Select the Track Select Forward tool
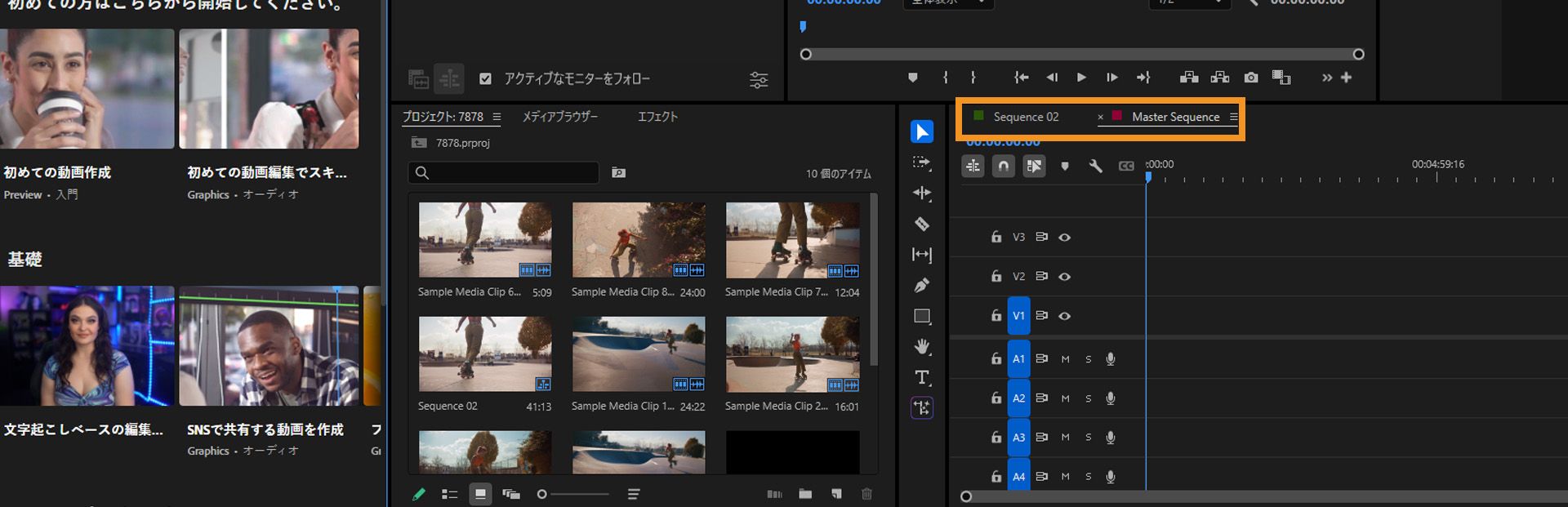1568x507 pixels. tap(922, 162)
